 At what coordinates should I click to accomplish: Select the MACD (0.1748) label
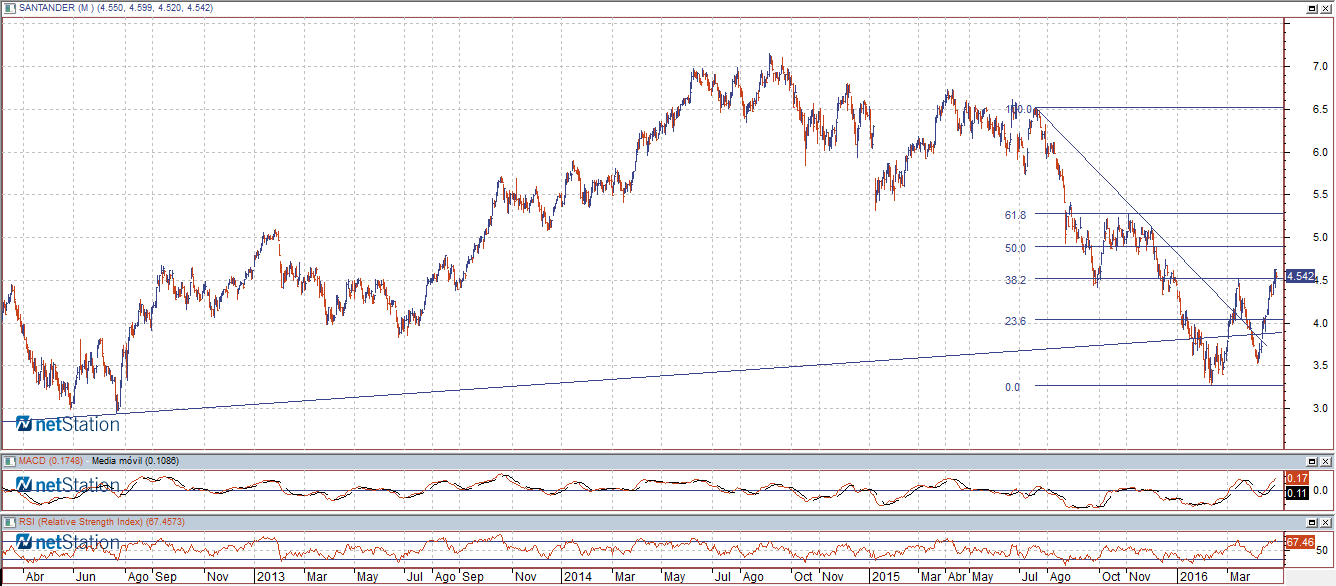coord(51,461)
